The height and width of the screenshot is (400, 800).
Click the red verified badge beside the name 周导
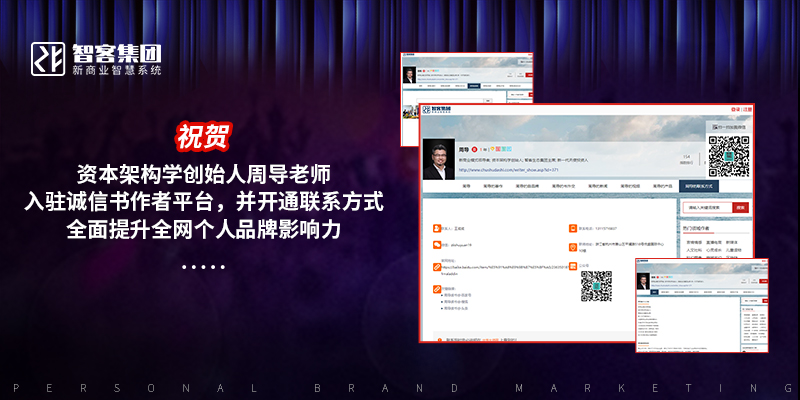pos(475,148)
